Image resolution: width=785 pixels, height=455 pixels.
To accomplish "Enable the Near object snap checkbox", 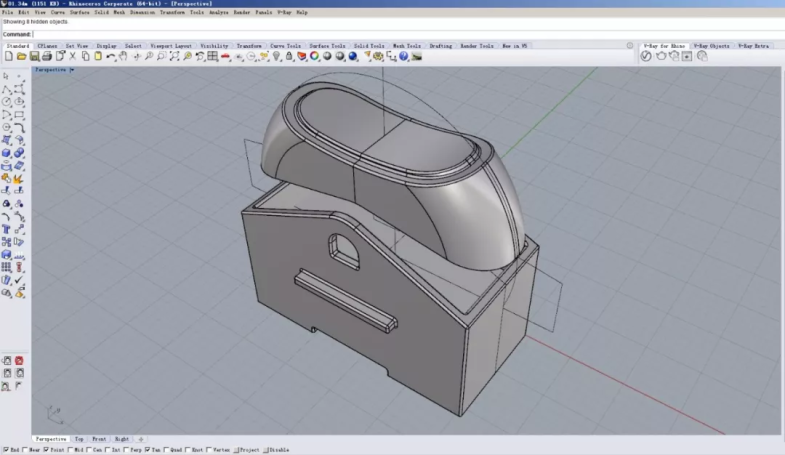I will [x=26, y=451].
